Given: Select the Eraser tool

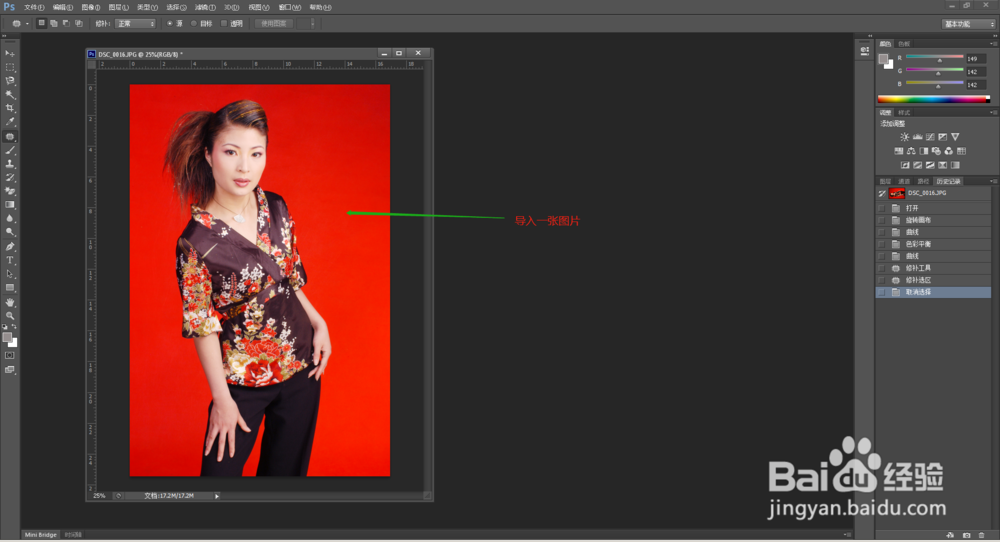Looking at the screenshot, I should (10, 191).
